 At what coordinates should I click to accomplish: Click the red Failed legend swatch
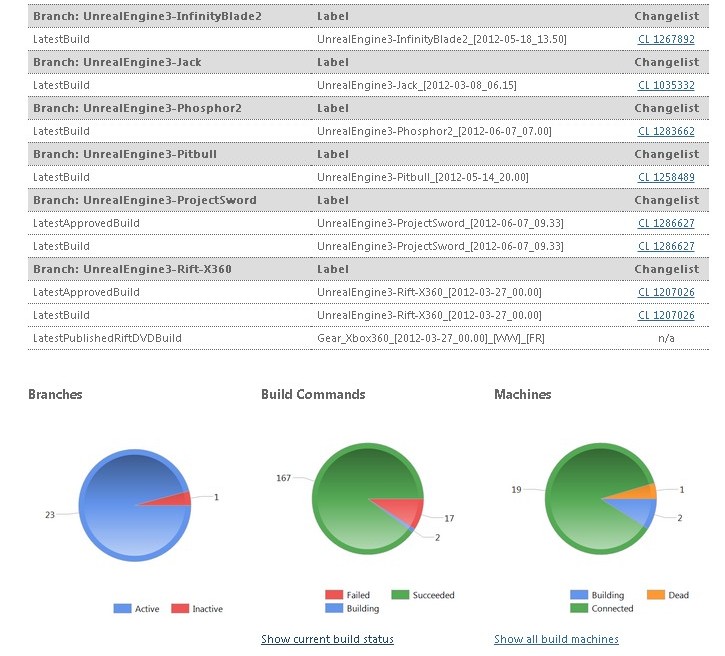(x=334, y=595)
